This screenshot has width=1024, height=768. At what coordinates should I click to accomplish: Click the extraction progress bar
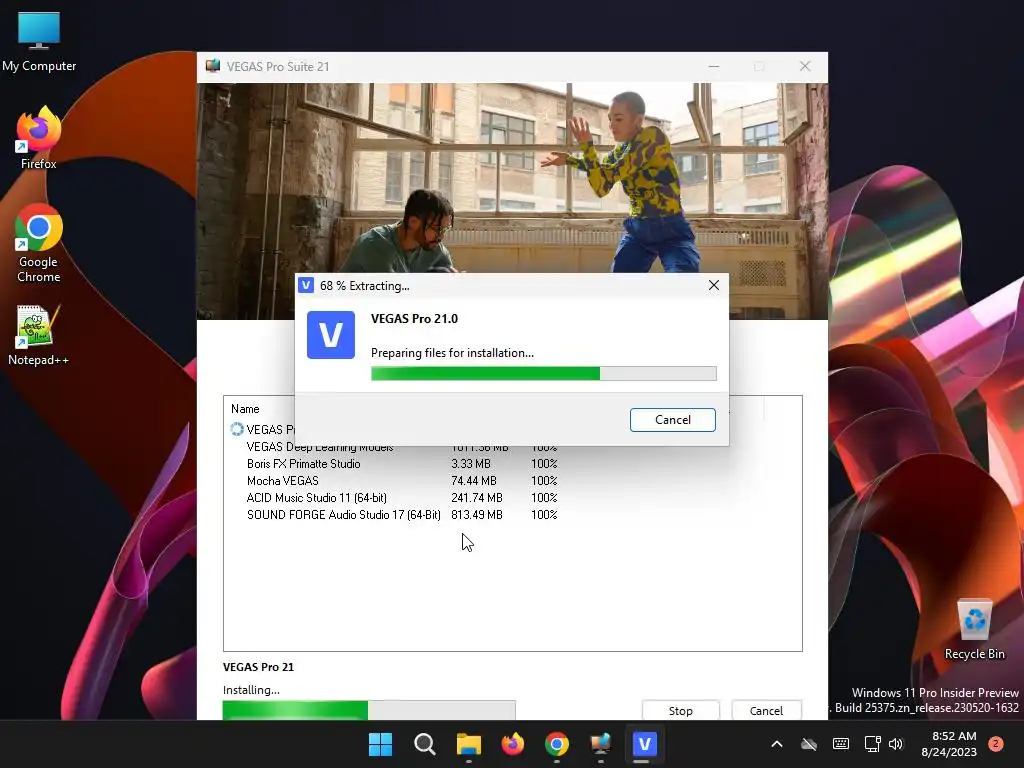543,374
